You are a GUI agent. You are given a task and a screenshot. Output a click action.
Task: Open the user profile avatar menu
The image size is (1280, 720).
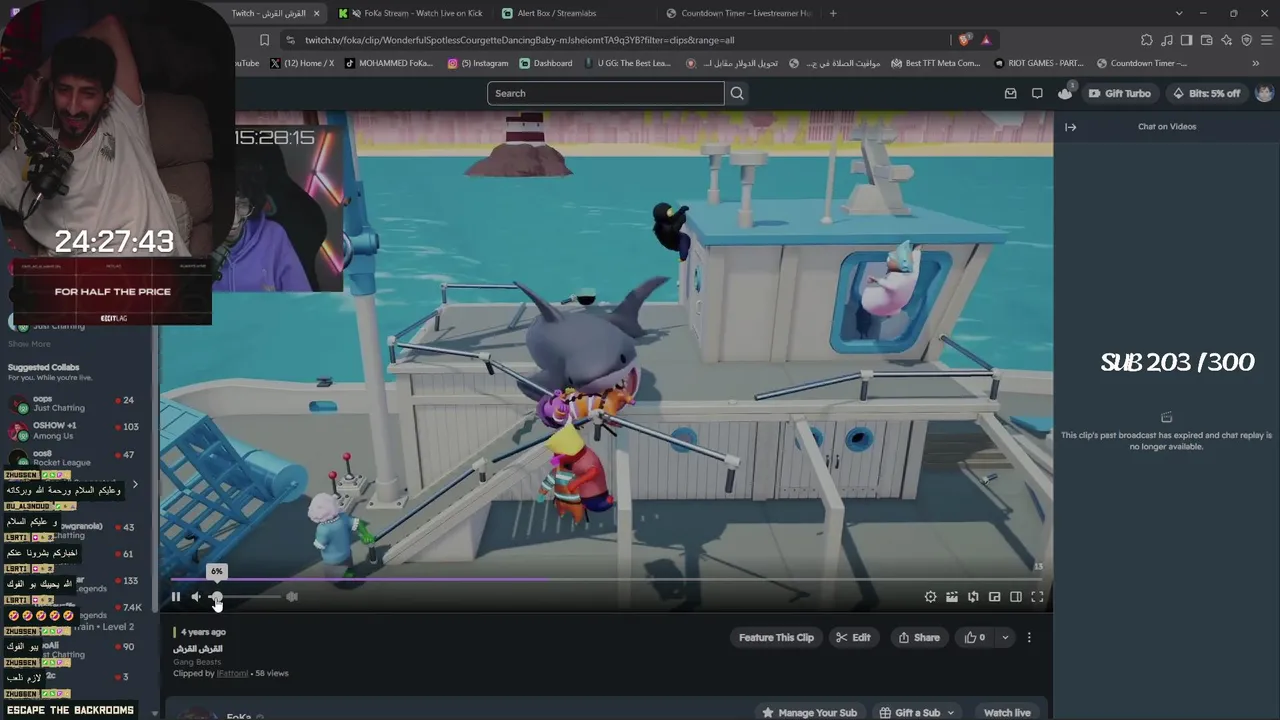[x=1264, y=93]
